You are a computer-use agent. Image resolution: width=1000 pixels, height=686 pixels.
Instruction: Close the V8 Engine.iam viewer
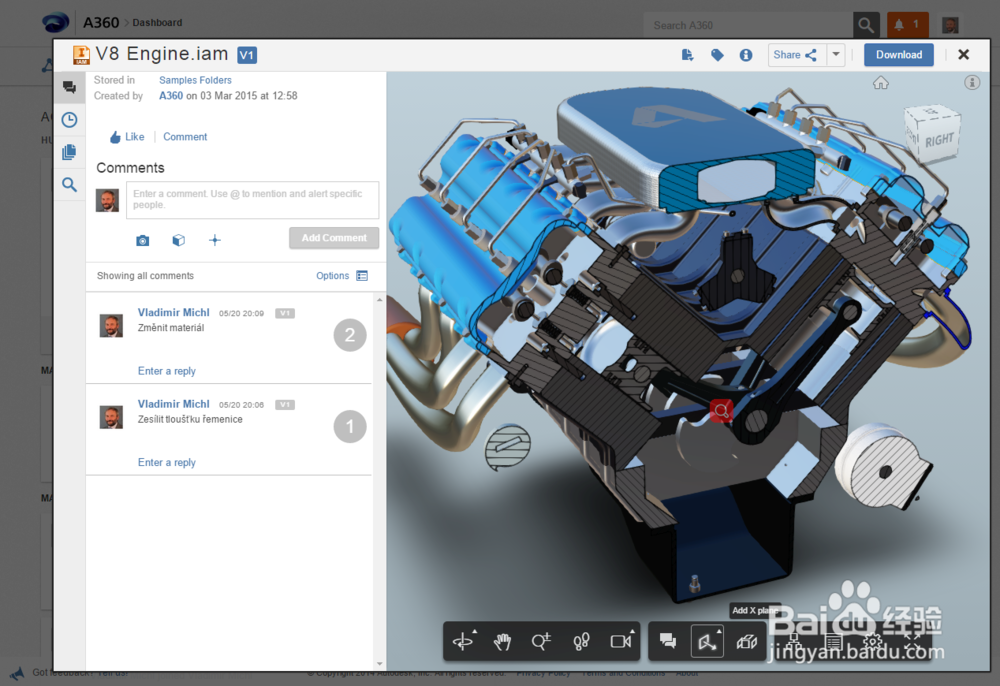pyautogui.click(x=964, y=55)
